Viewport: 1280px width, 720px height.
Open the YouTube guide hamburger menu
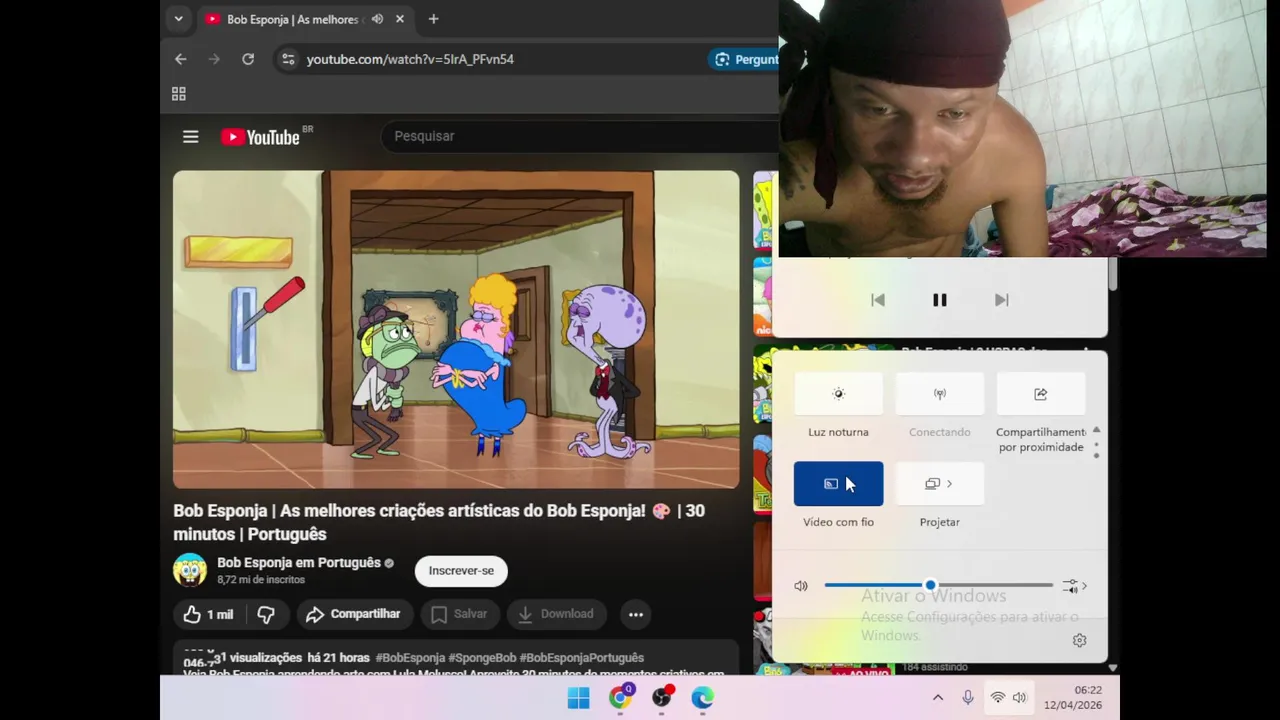pos(191,137)
